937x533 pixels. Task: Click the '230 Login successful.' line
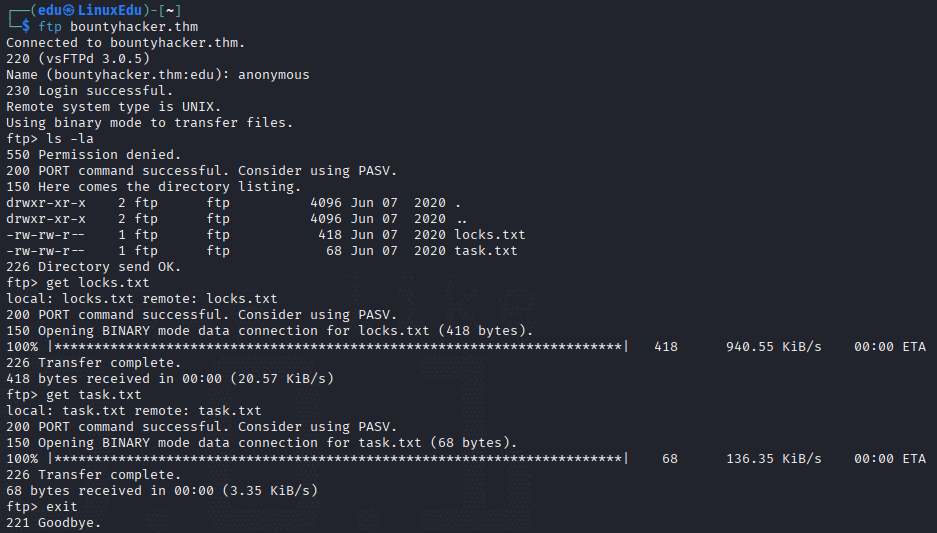tap(90, 91)
